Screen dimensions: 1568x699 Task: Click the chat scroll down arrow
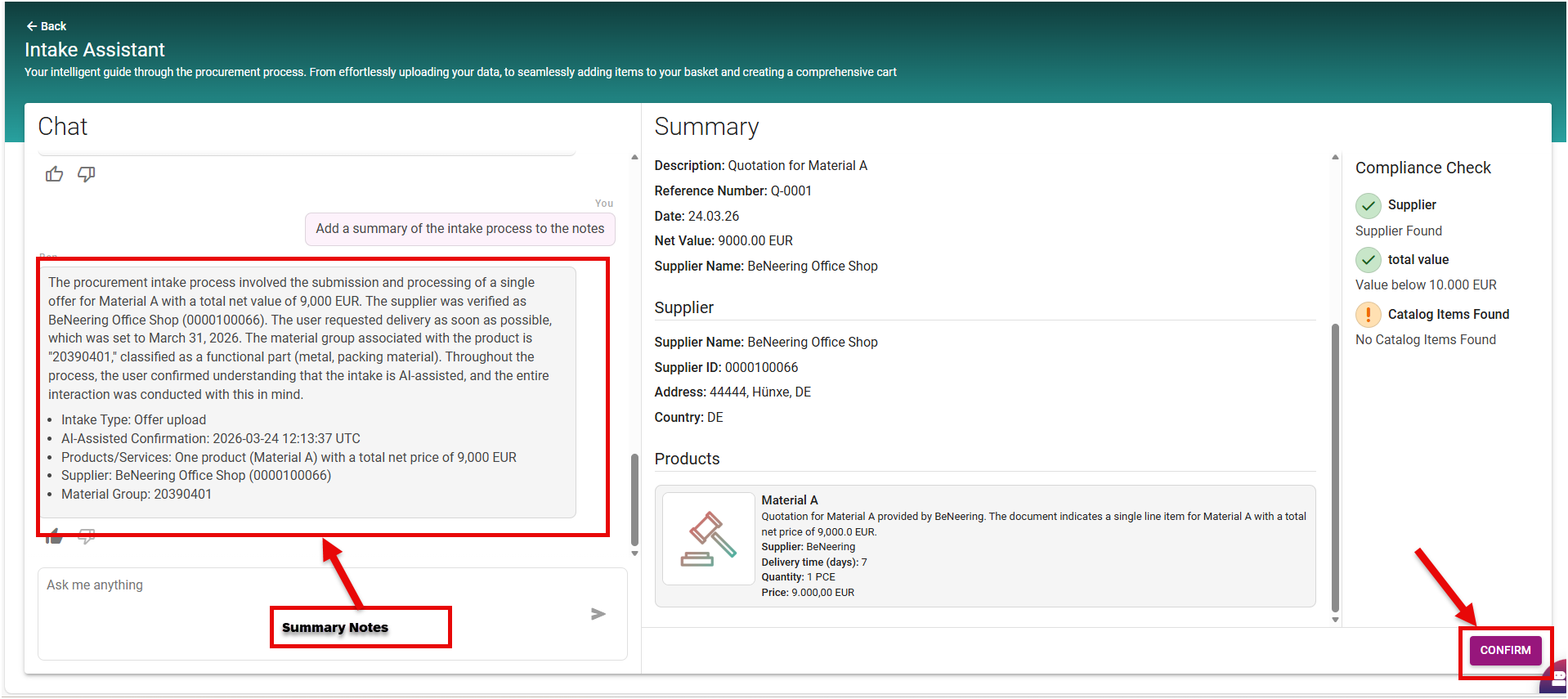634,553
